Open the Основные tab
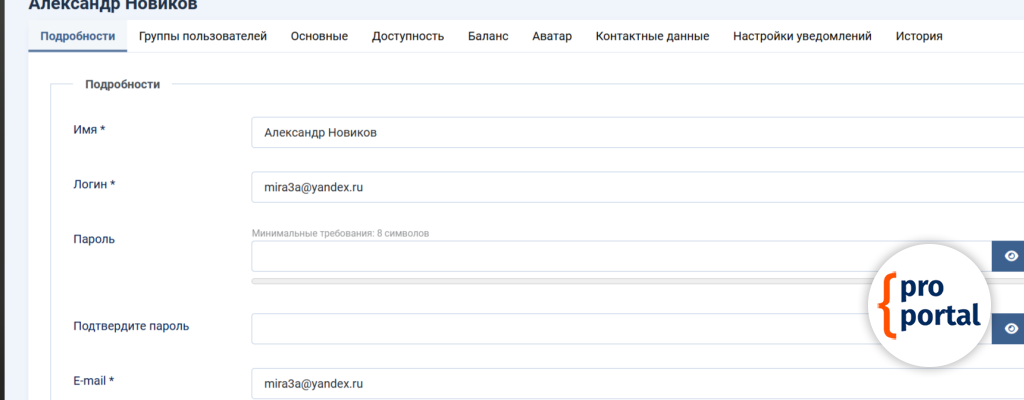The width and height of the screenshot is (1024, 400). pos(319,37)
